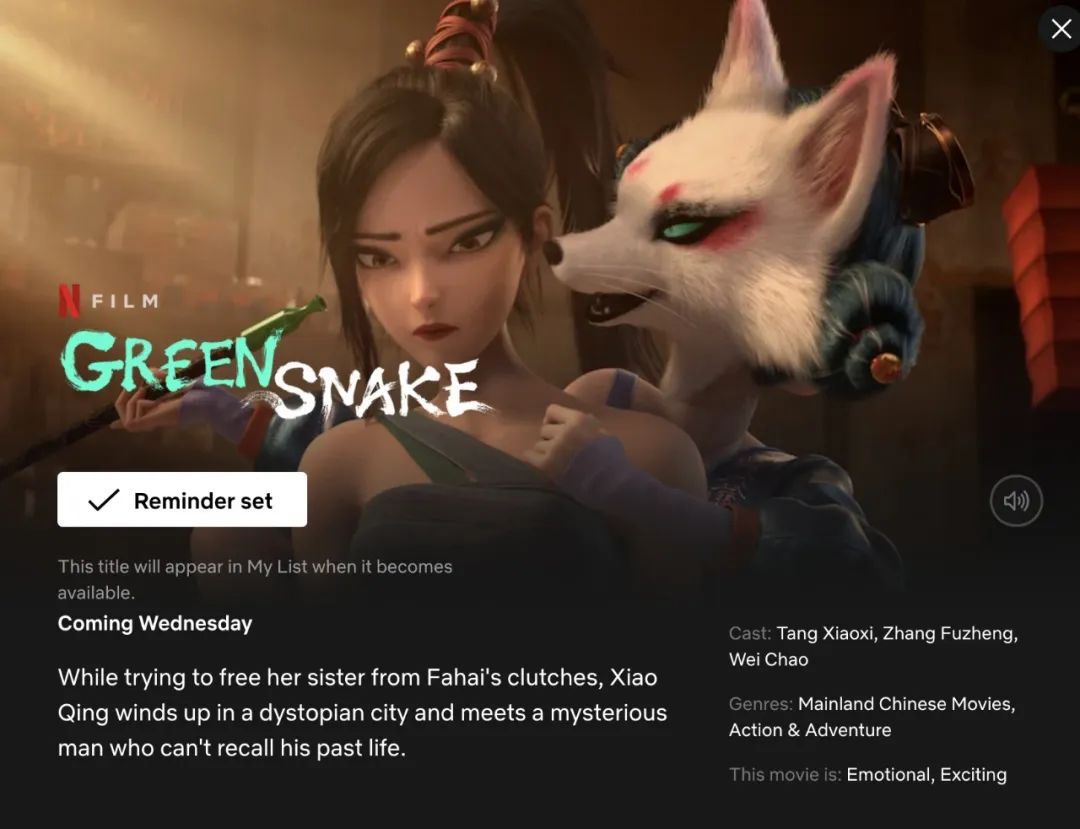Browse Mainland Chinese Movies genre
Screen dimensions: 1080x829
[906, 704]
